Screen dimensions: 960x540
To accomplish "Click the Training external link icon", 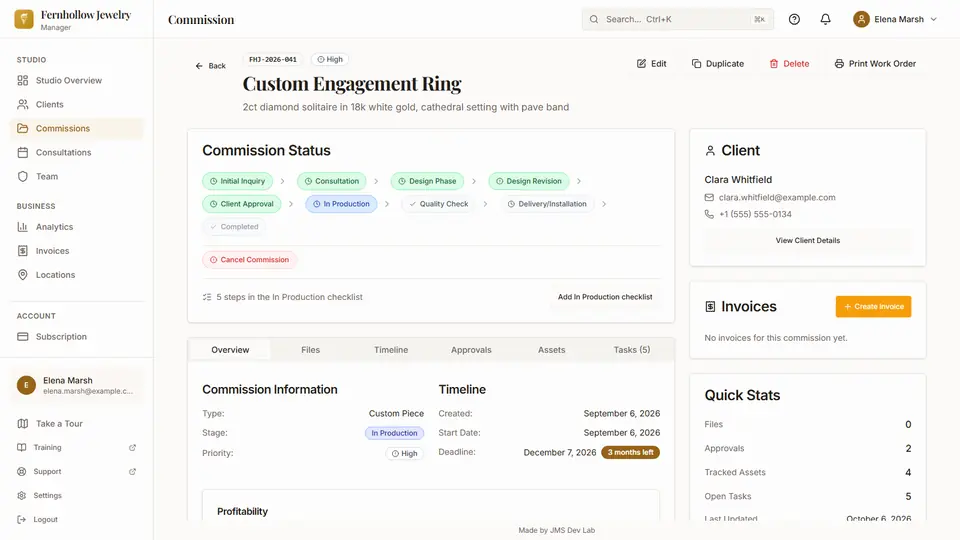I will point(132,448).
